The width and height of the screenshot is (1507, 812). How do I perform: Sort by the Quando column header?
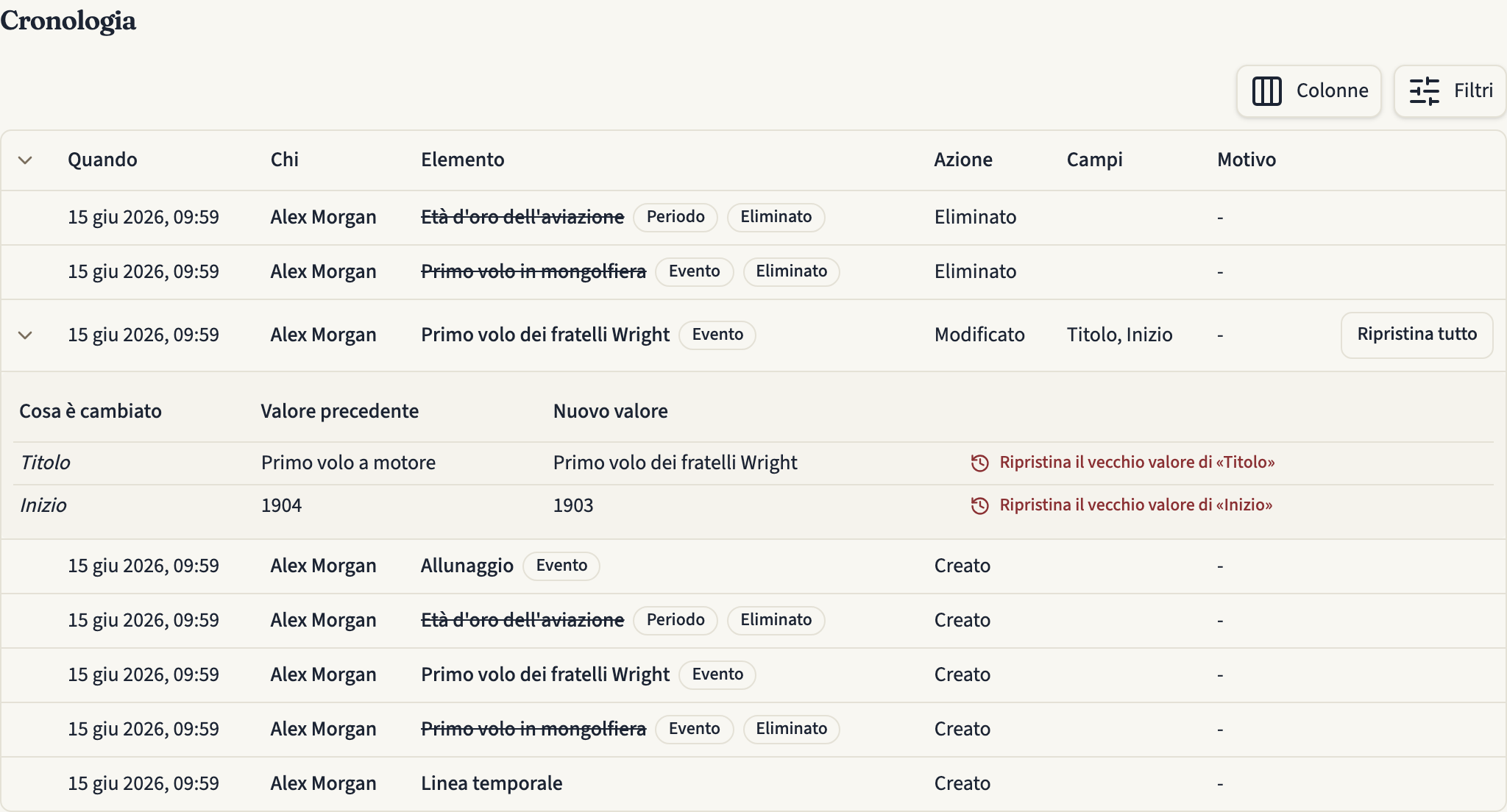(102, 160)
